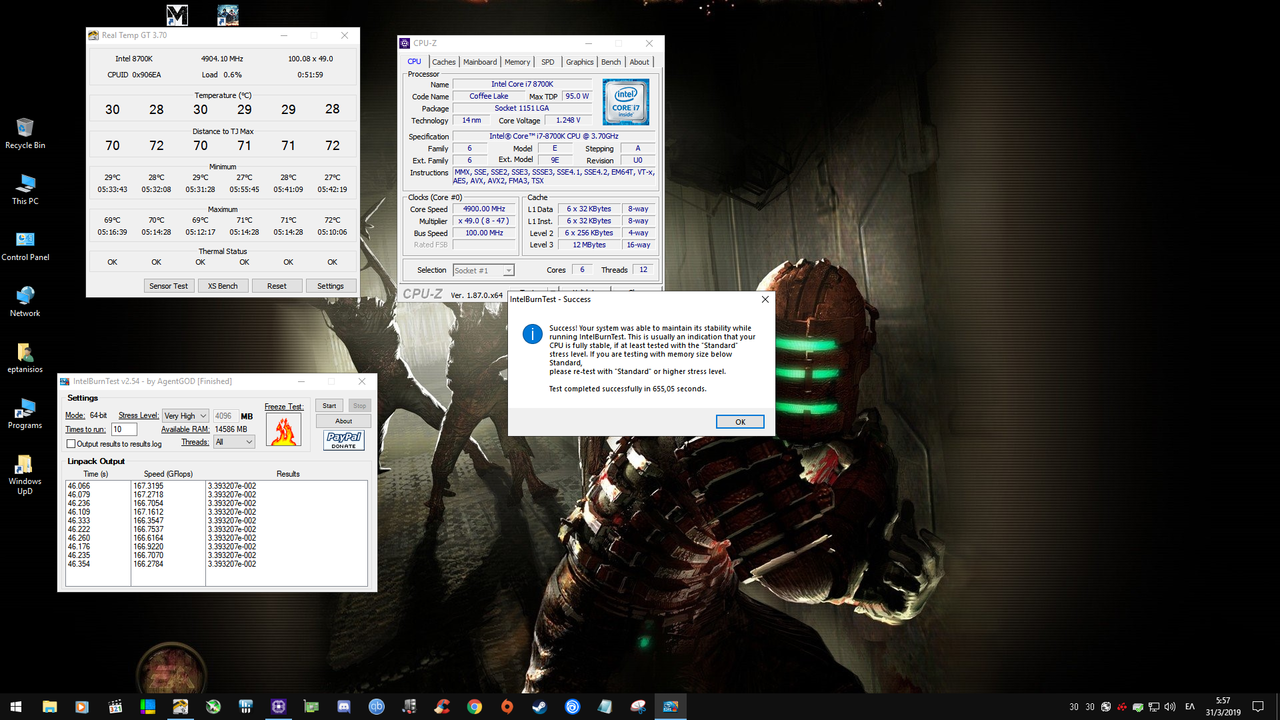Switch to the SPD tab in CPU-Z

[548, 62]
